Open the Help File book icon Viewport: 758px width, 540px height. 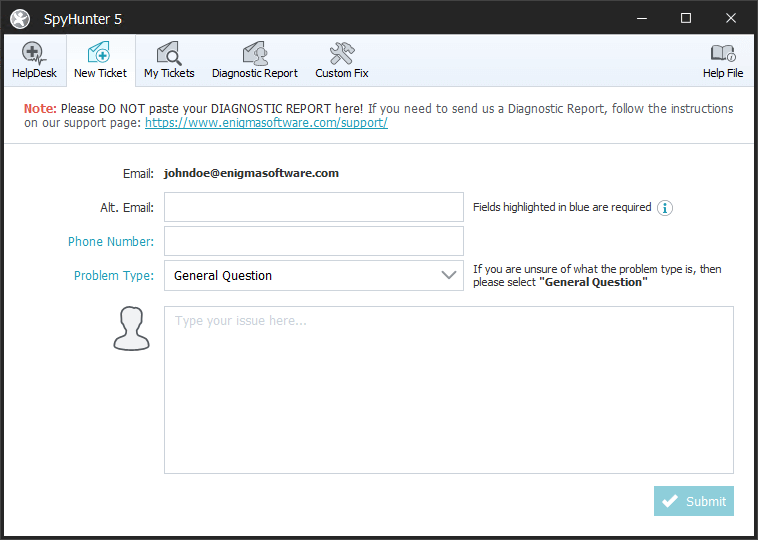pyautogui.click(x=722, y=53)
